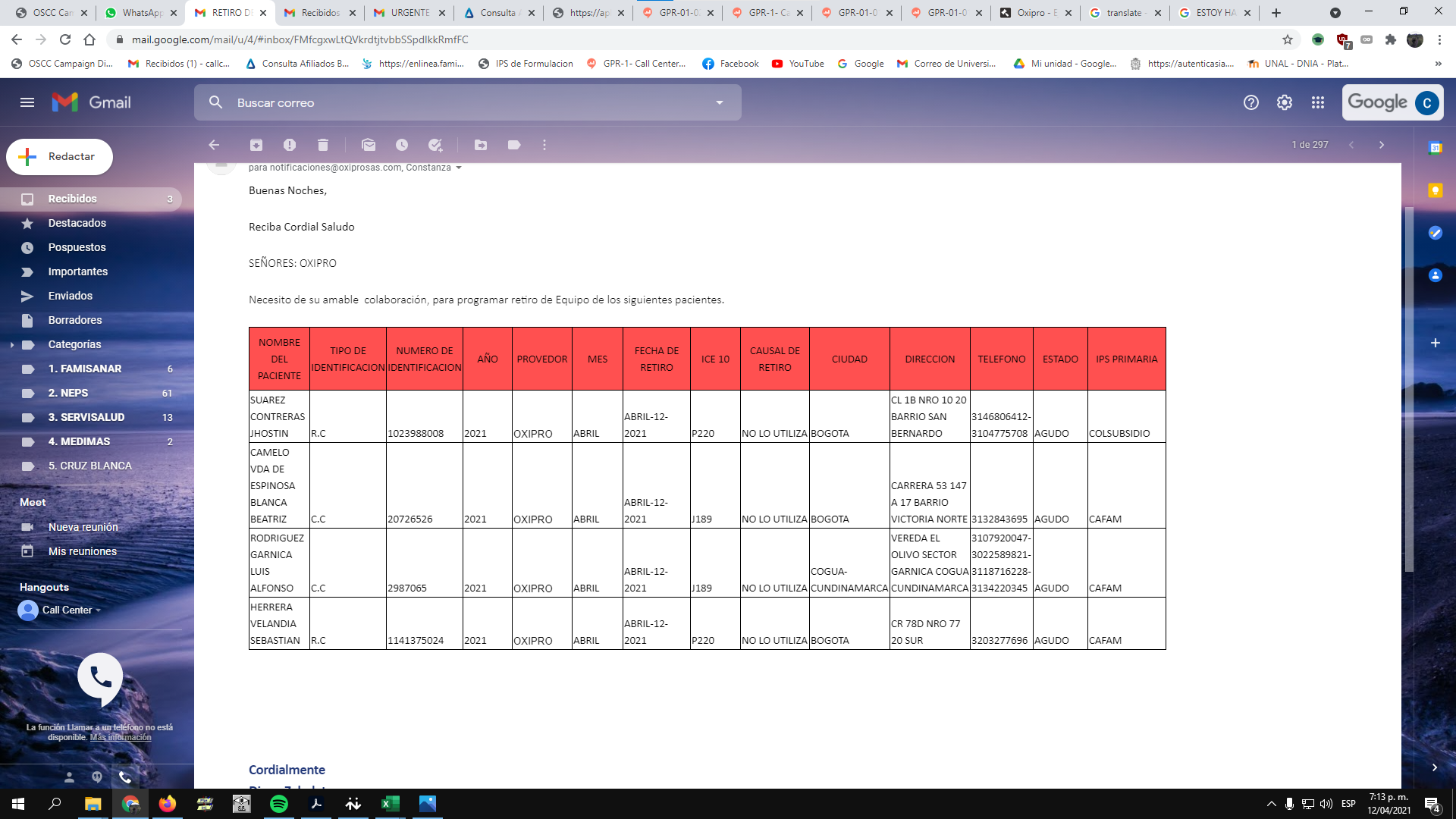
Task: Open the Gmail main menu hamburger
Action: (27, 102)
